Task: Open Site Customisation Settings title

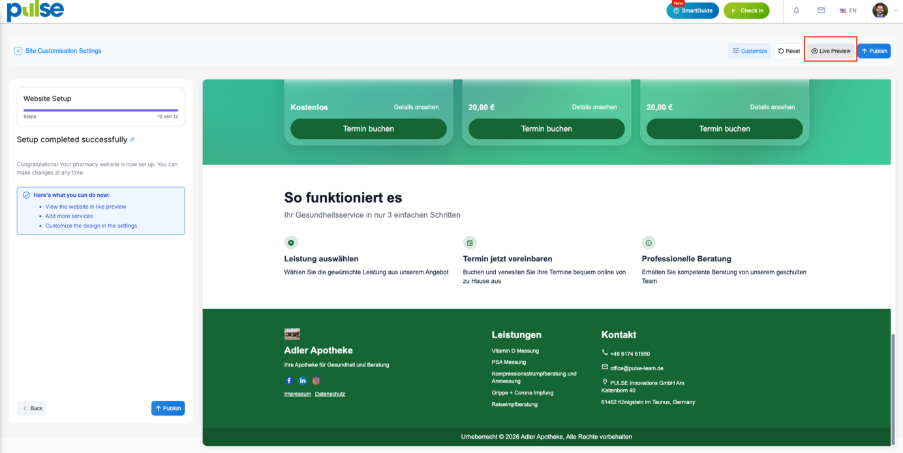Action: point(63,51)
